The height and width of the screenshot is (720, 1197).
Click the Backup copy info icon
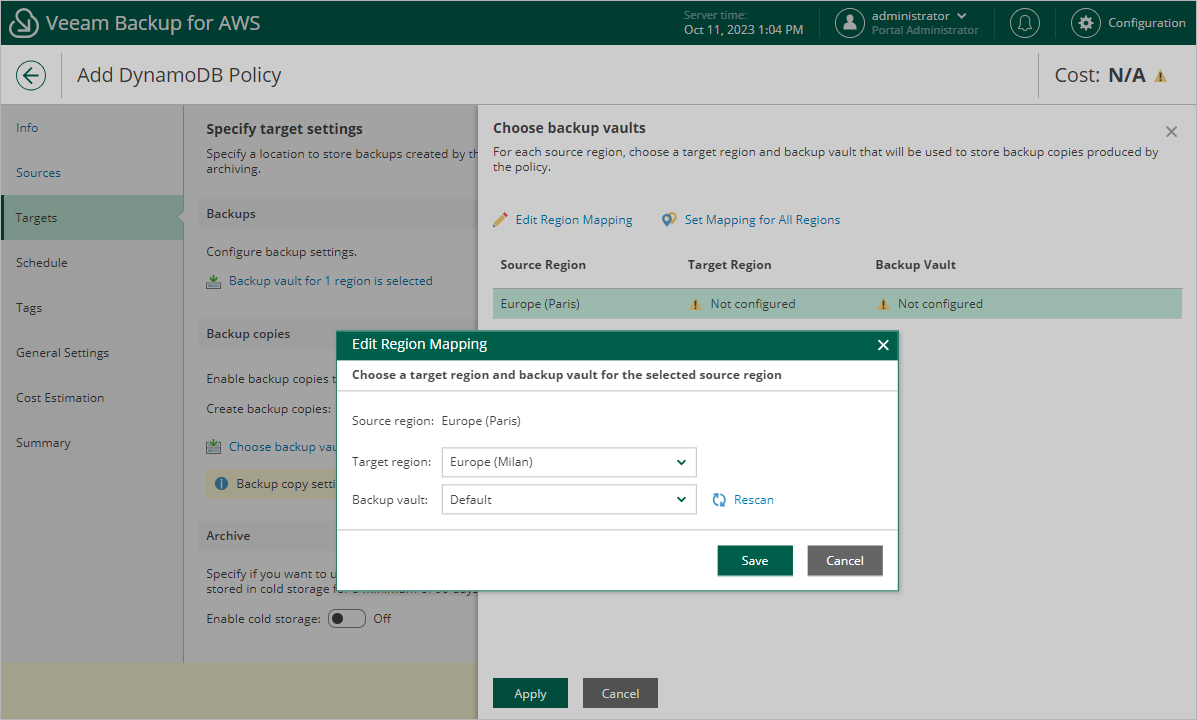coord(221,483)
